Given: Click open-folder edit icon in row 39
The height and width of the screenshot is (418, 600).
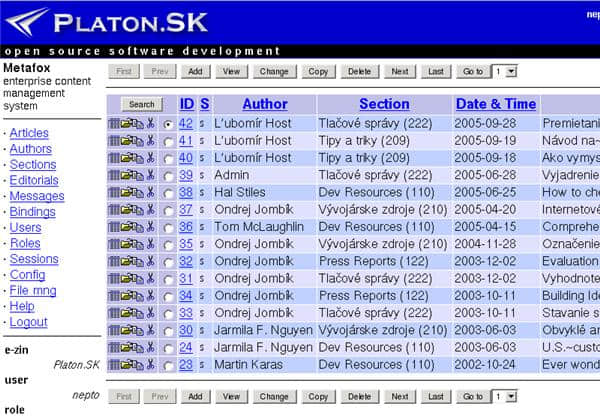Looking at the screenshot, I should pos(127,175).
